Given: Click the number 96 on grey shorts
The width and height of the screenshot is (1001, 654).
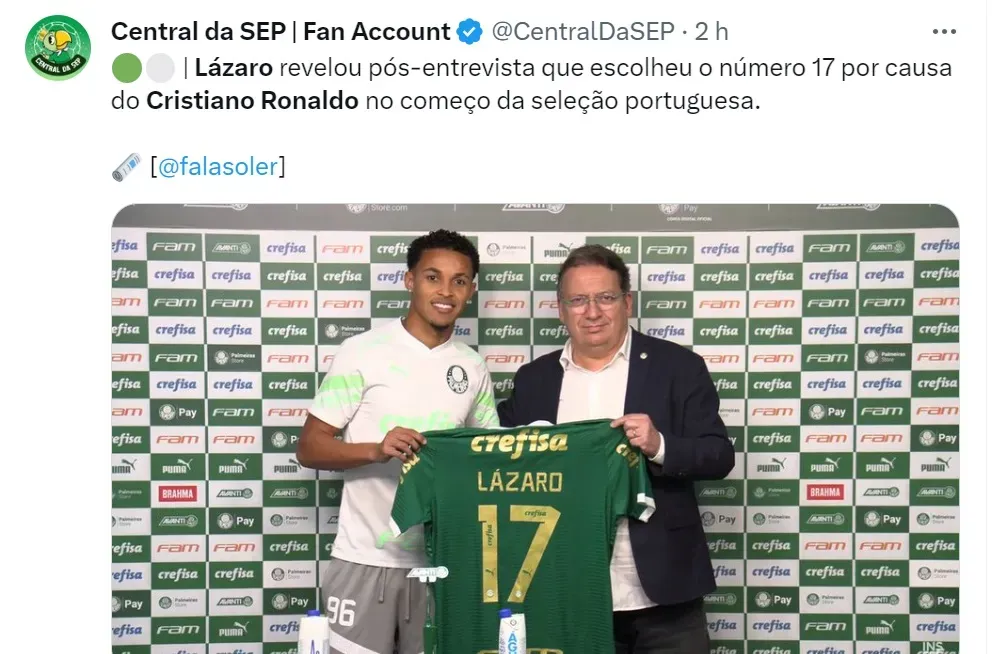Looking at the screenshot, I should pos(340,611).
